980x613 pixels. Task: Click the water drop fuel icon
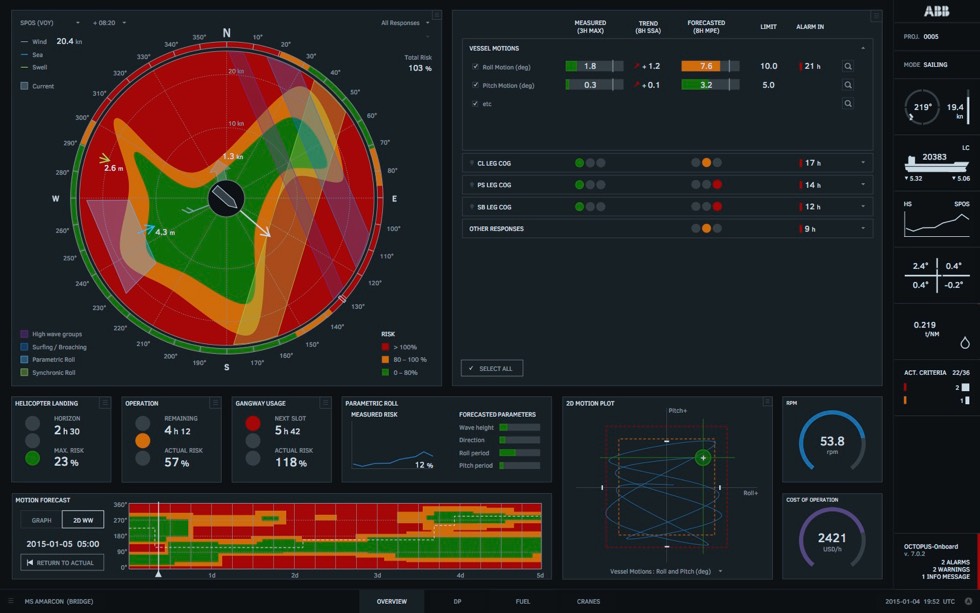(965, 342)
